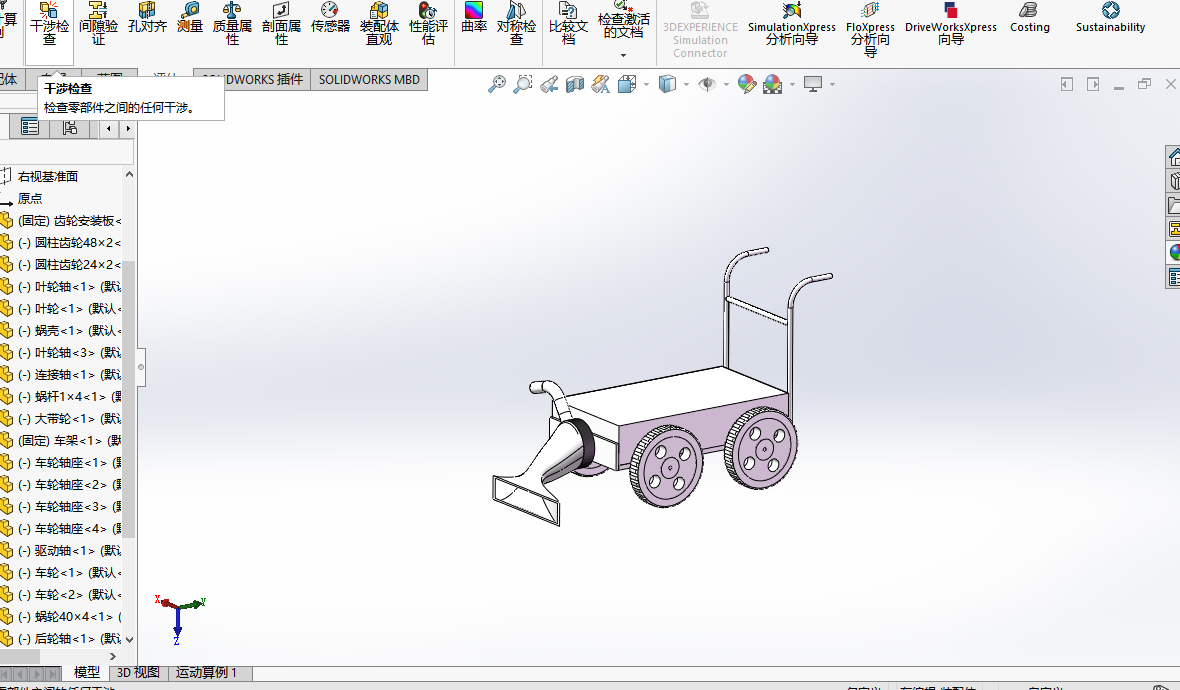Open the 比较文档 compare documents tool
Image resolution: width=1180 pixels, height=690 pixels.
coord(568,23)
